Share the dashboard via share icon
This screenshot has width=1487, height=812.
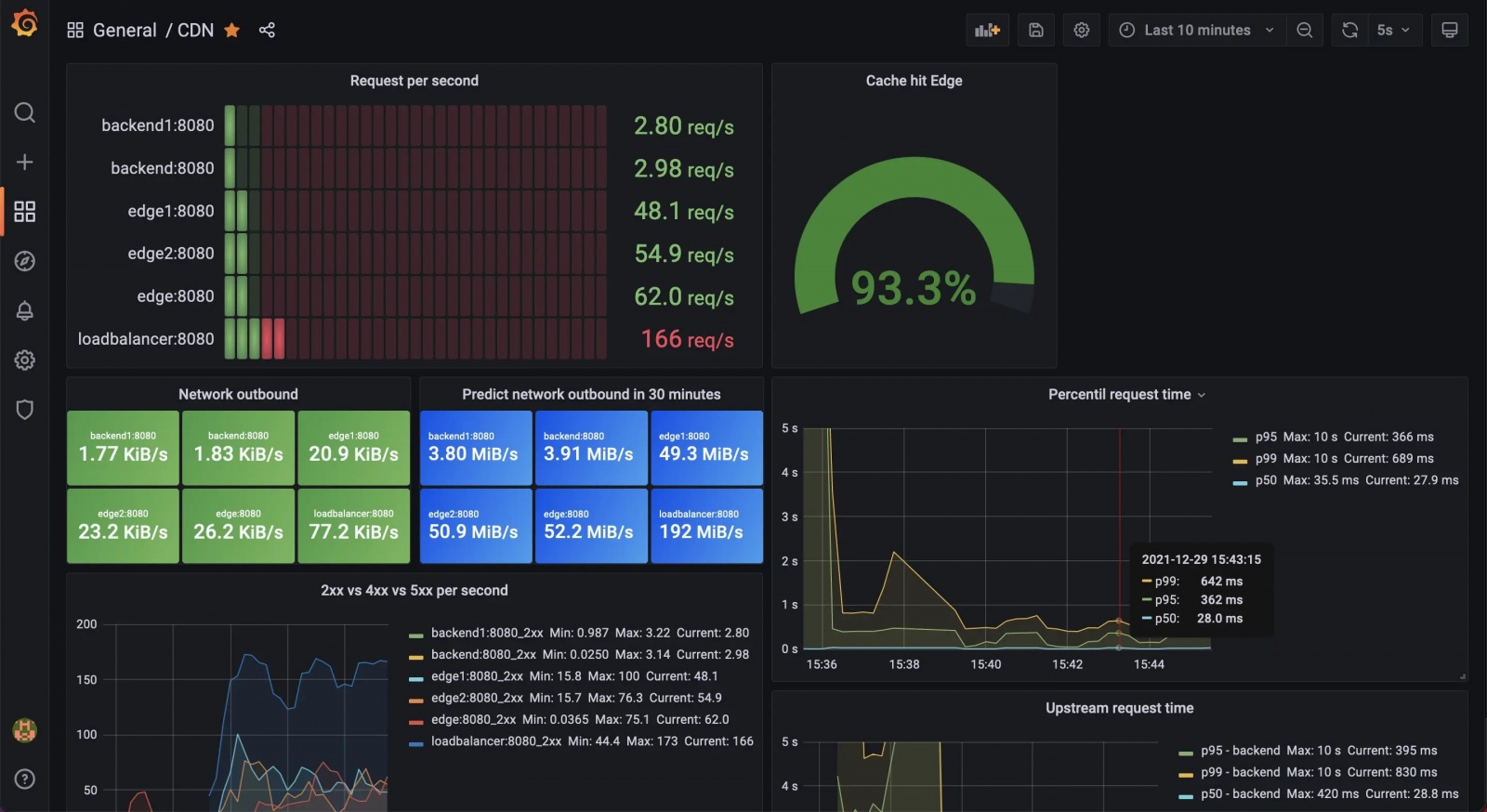267,31
